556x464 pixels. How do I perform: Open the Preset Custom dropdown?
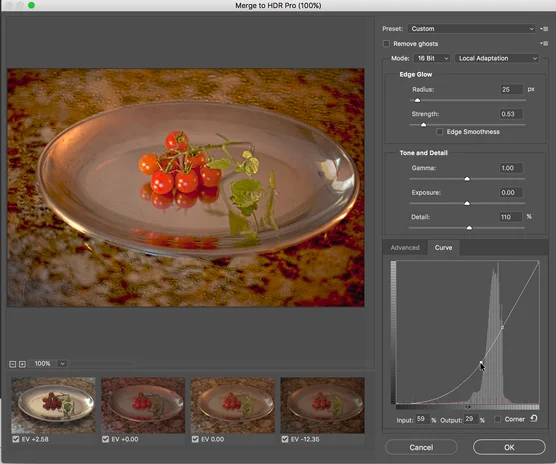point(471,29)
